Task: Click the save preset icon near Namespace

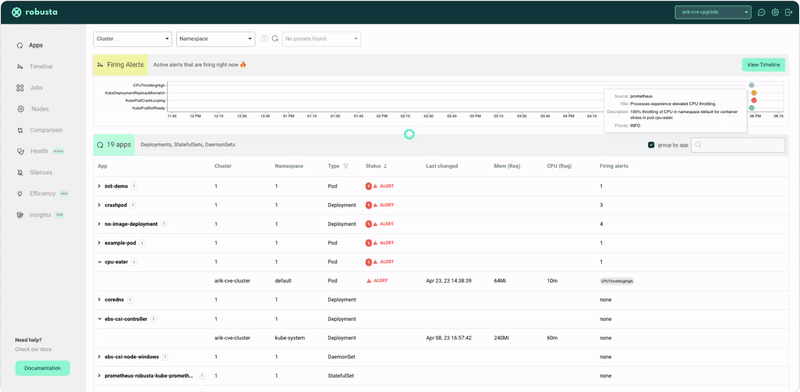Action: [x=264, y=39]
